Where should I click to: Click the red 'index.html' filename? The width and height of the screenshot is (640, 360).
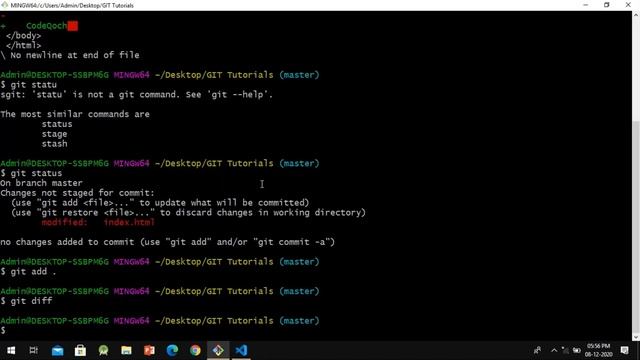pyautogui.click(x=129, y=222)
